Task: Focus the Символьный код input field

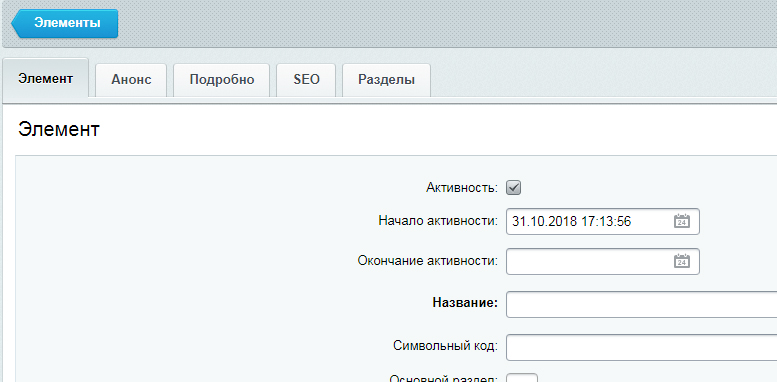Action: 641,347
